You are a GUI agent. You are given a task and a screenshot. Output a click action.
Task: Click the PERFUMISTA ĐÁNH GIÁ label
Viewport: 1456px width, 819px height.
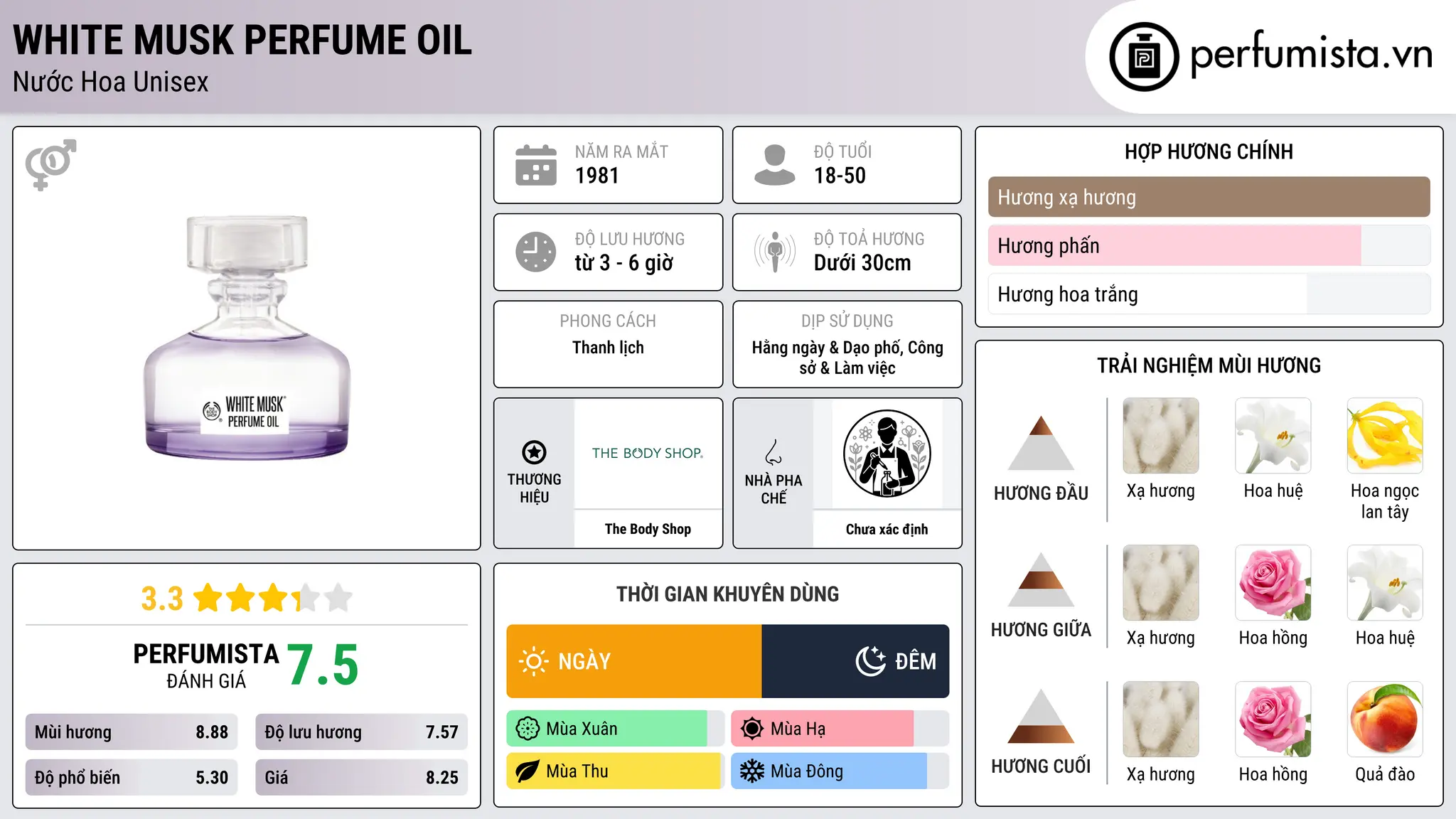206,665
